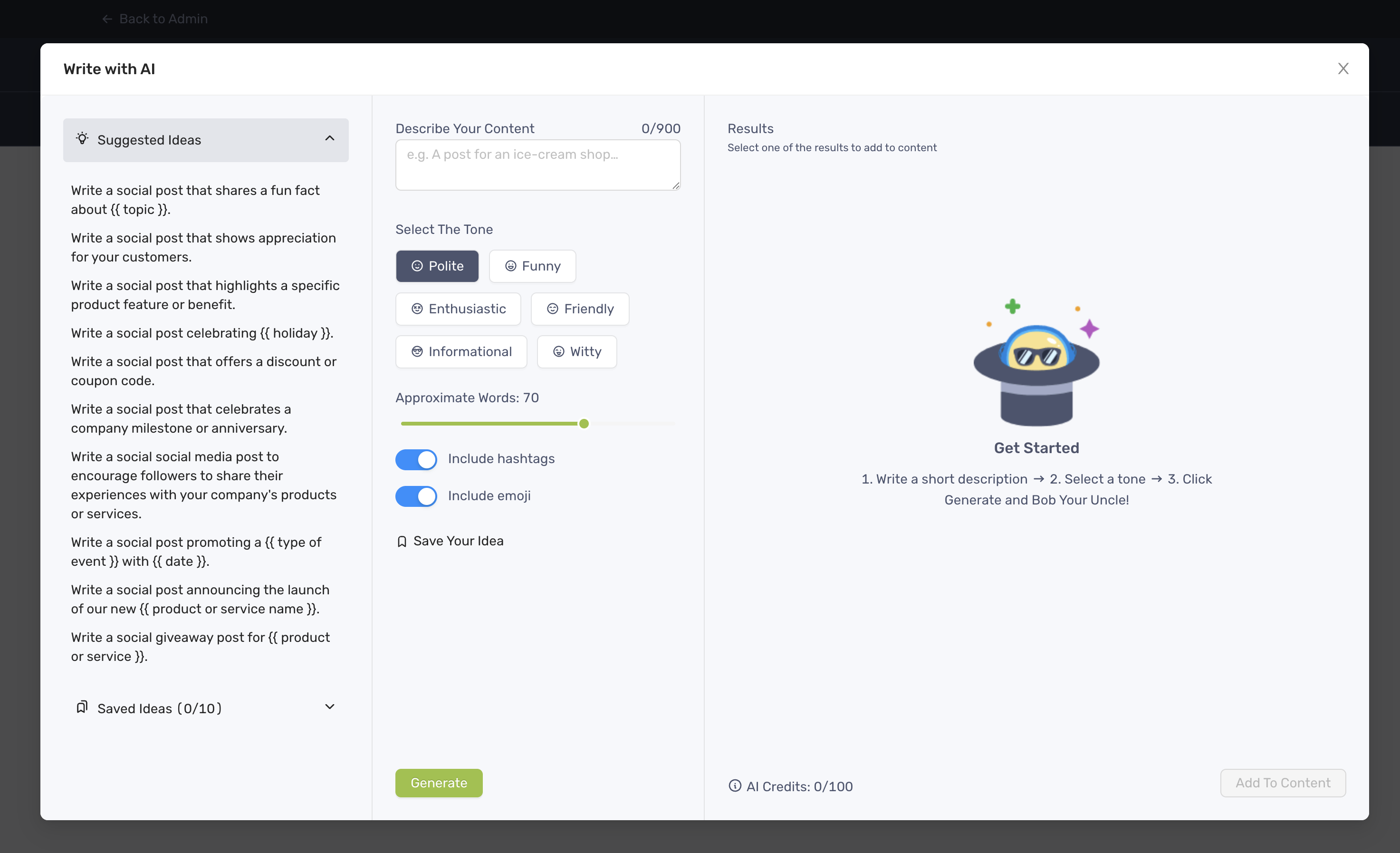Click the Enthusiastic tone smiley icon
Image resolution: width=1400 pixels, height=853 pixels.
417,309
